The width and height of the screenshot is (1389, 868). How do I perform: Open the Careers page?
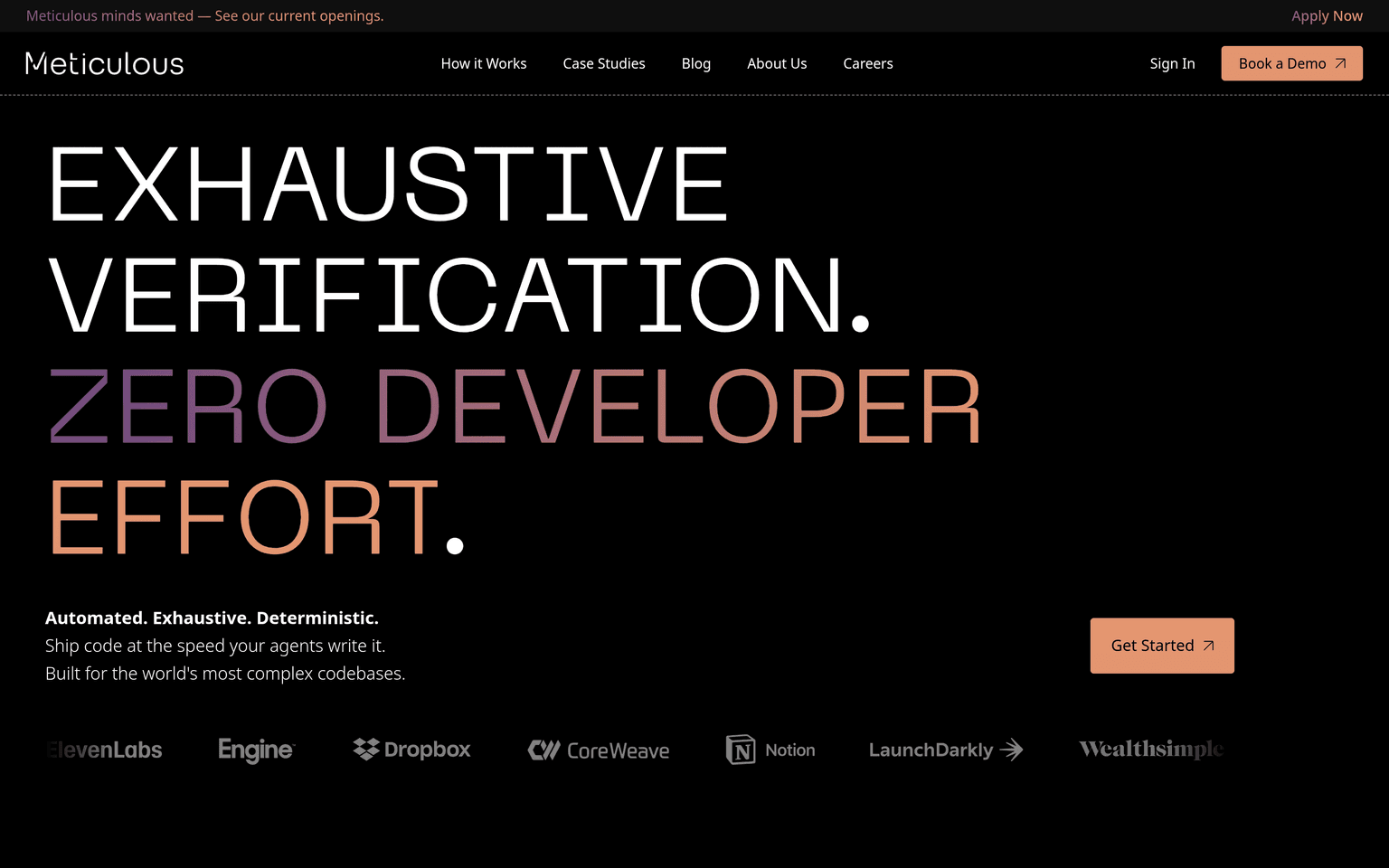[x=868, y=63]
